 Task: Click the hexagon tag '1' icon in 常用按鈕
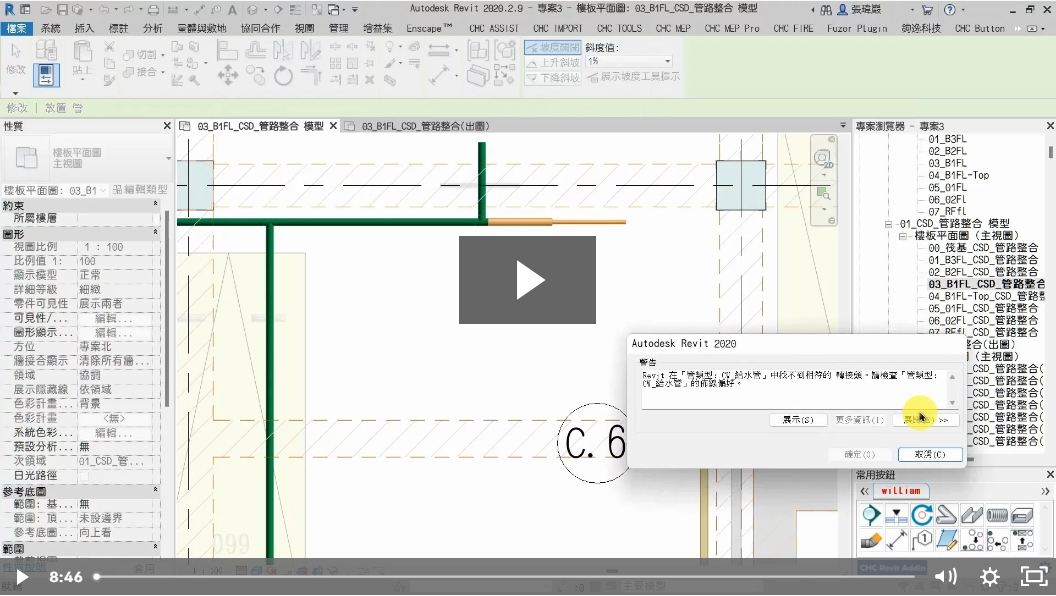pos(921,540)
